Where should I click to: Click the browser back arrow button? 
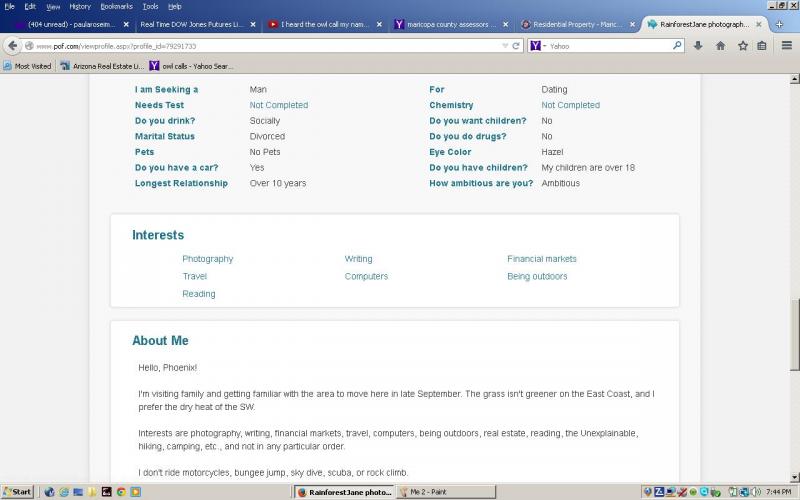(x=13, y=45)
